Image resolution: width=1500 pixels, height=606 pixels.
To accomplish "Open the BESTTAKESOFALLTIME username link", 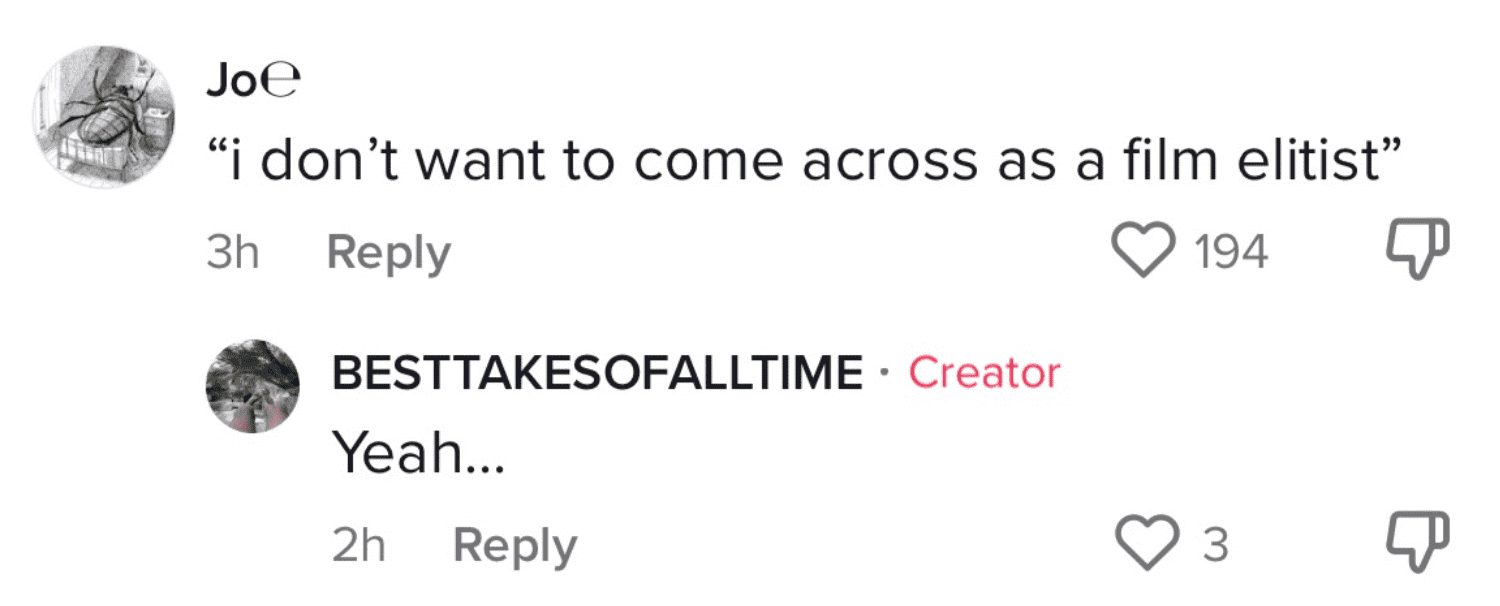I will pos(597,373).
